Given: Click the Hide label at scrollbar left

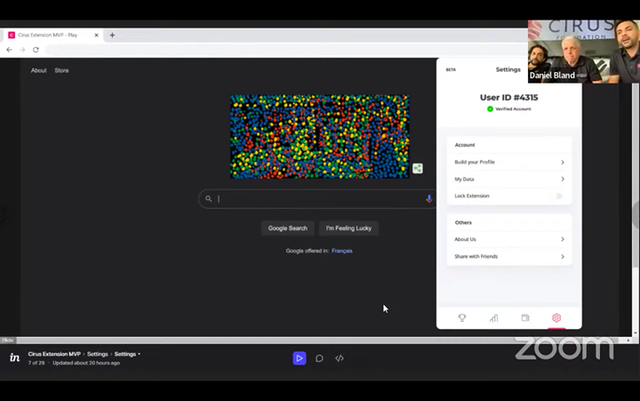Looking at the screenshot, I should pyautogui.click(x=8, y=340).
